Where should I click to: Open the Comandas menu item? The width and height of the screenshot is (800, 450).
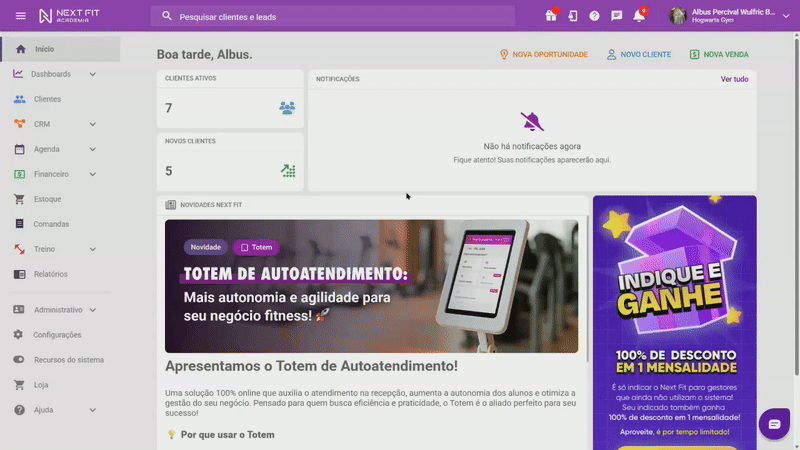point(60,224)
